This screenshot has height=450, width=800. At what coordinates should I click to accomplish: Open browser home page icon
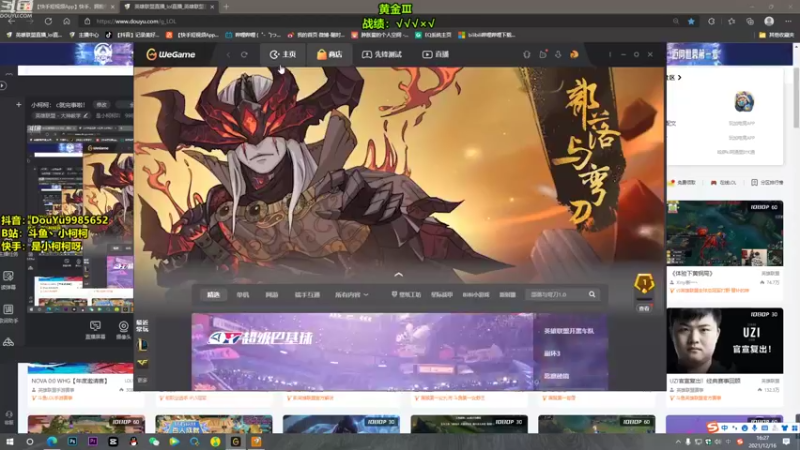[x=66, y=21]
